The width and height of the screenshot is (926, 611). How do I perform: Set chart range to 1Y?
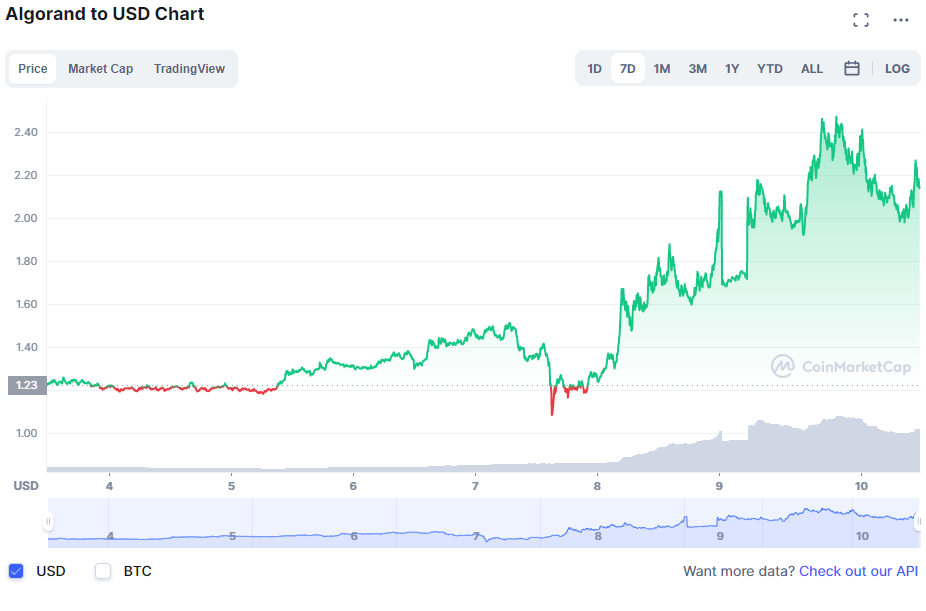(732, 68)
